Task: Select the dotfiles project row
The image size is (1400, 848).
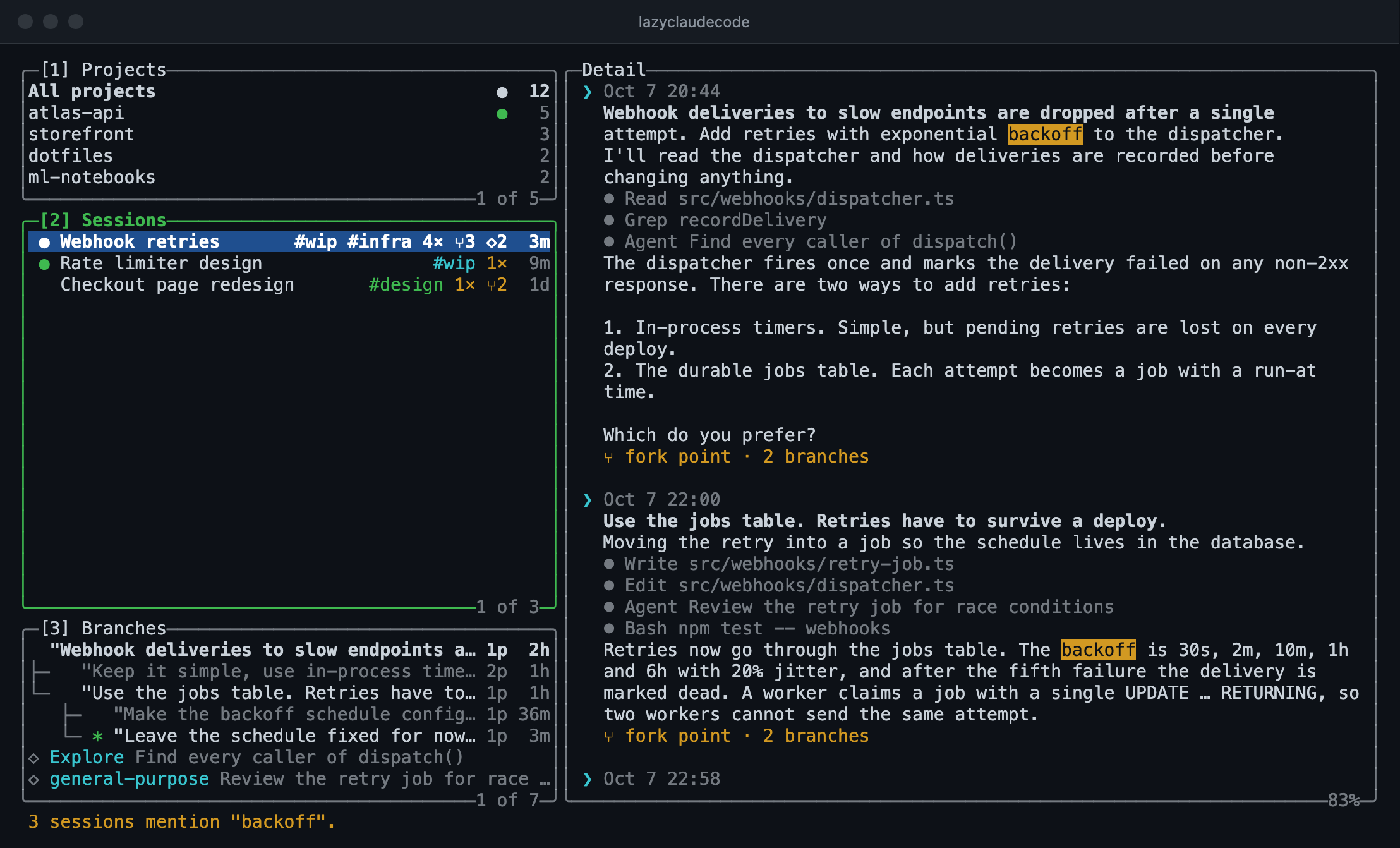Action: pyautogui.click(x=289, y=155)
